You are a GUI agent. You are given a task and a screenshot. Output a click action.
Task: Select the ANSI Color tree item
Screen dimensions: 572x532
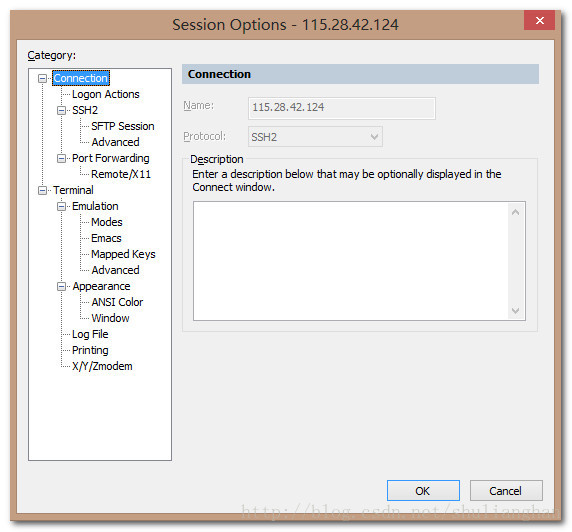[x=117, y=302]
